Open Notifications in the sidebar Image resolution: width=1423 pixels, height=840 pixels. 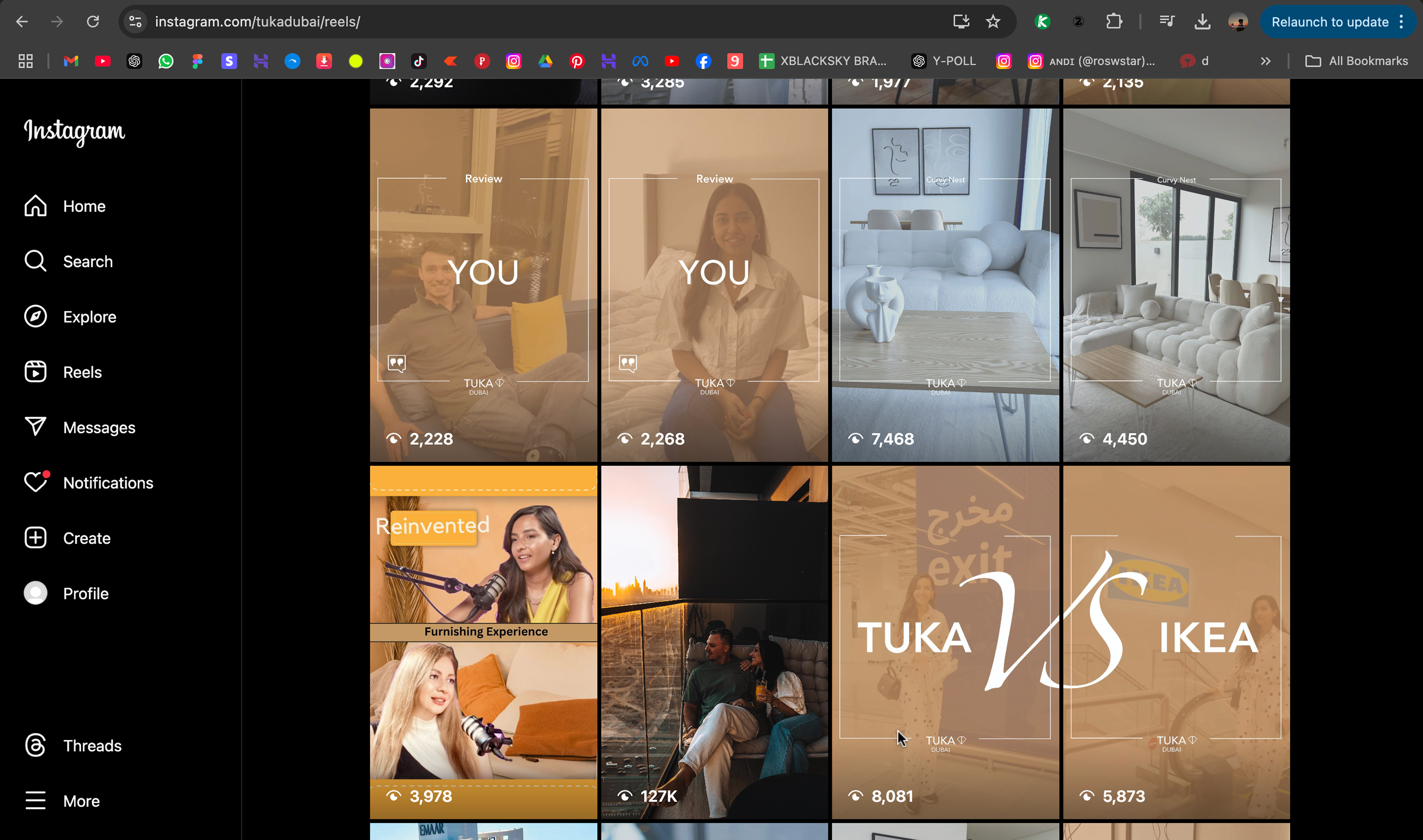coord(89,483)
